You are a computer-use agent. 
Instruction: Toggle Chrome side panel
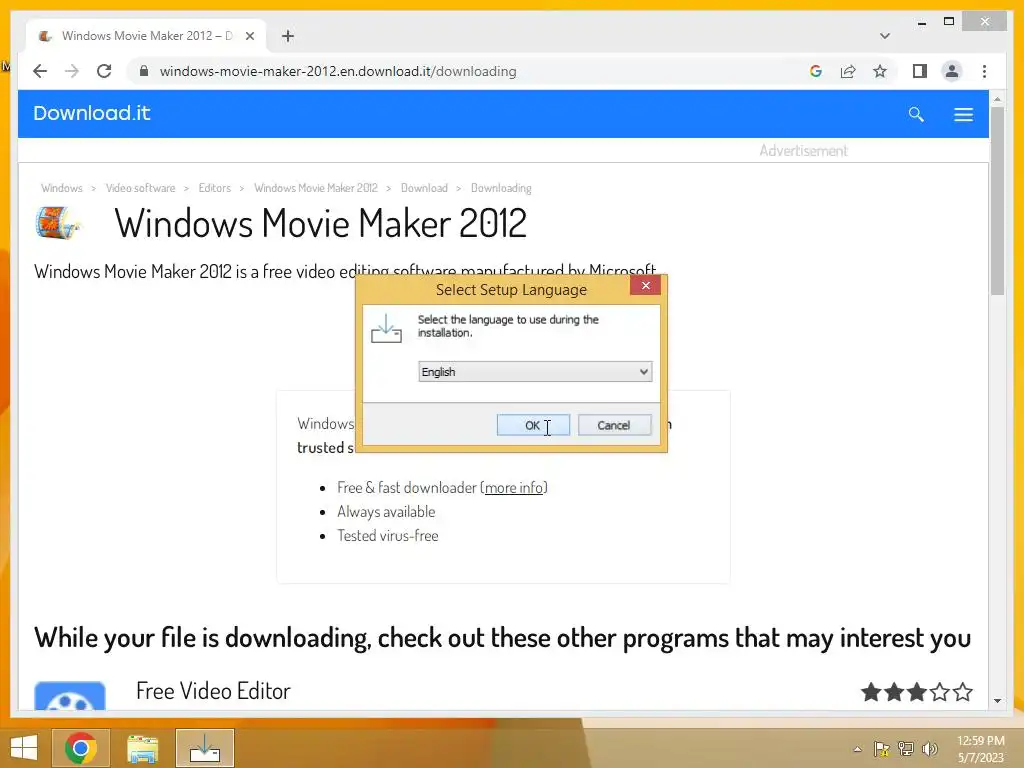(x=920, y=71)
